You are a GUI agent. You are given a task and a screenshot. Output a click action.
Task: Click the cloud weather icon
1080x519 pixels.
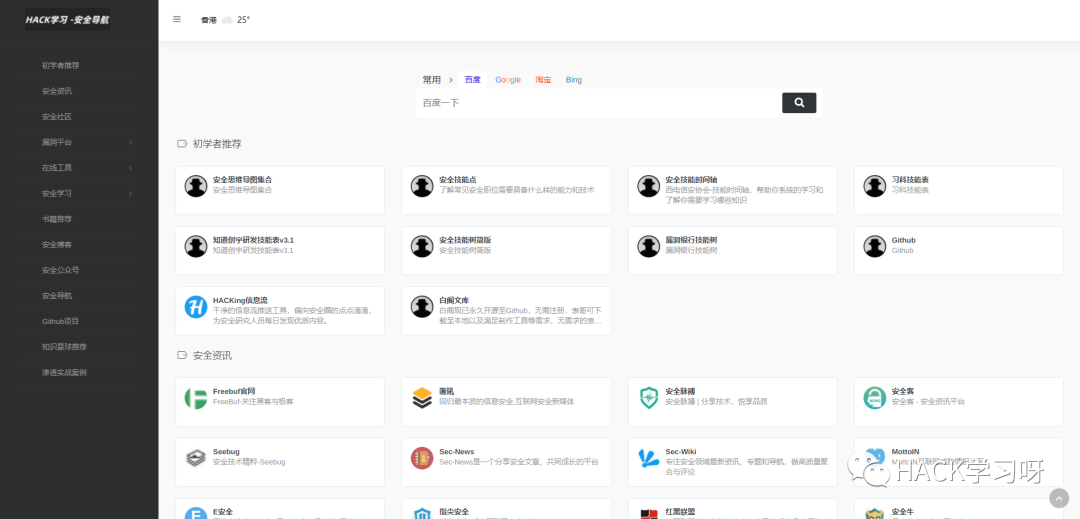tap(227, 20)
